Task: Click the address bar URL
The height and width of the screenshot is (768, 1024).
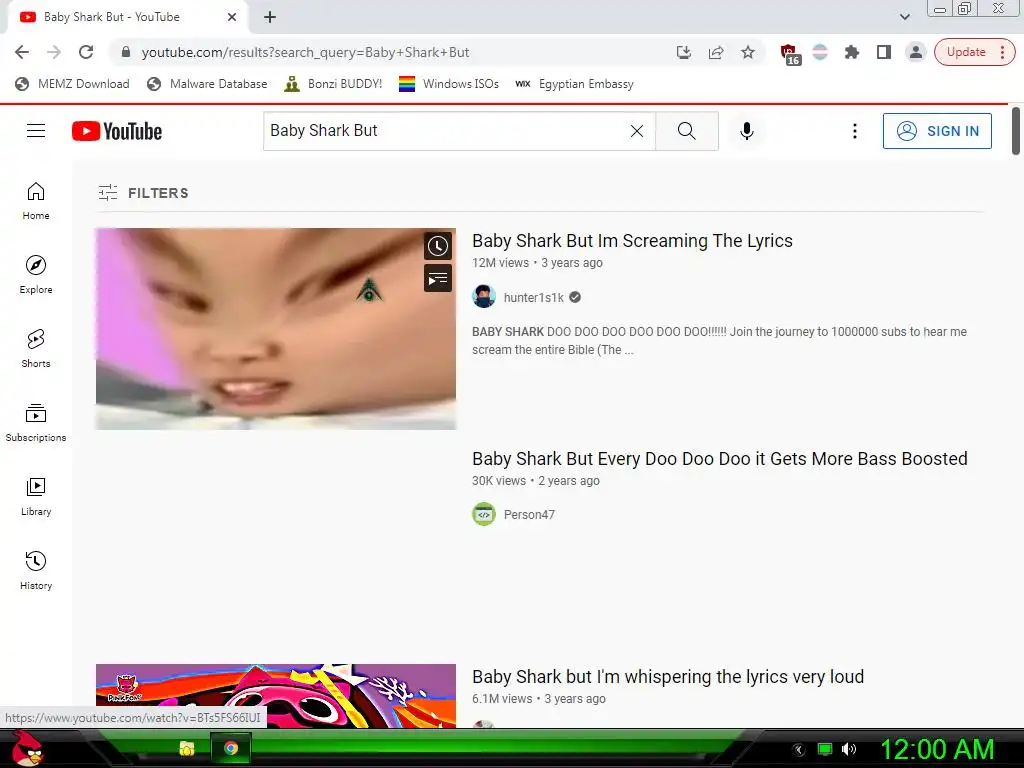Action: pyautogui.click(x=305, y=52)
